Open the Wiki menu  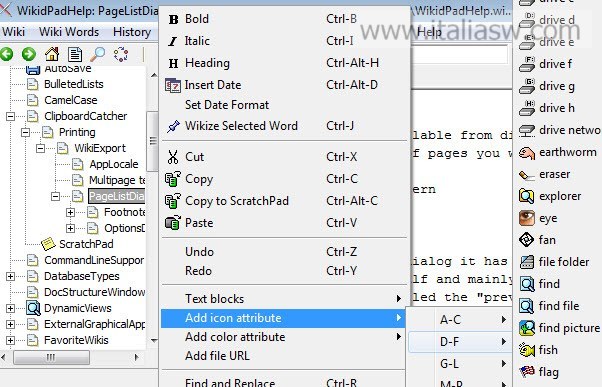coord(13,32)
